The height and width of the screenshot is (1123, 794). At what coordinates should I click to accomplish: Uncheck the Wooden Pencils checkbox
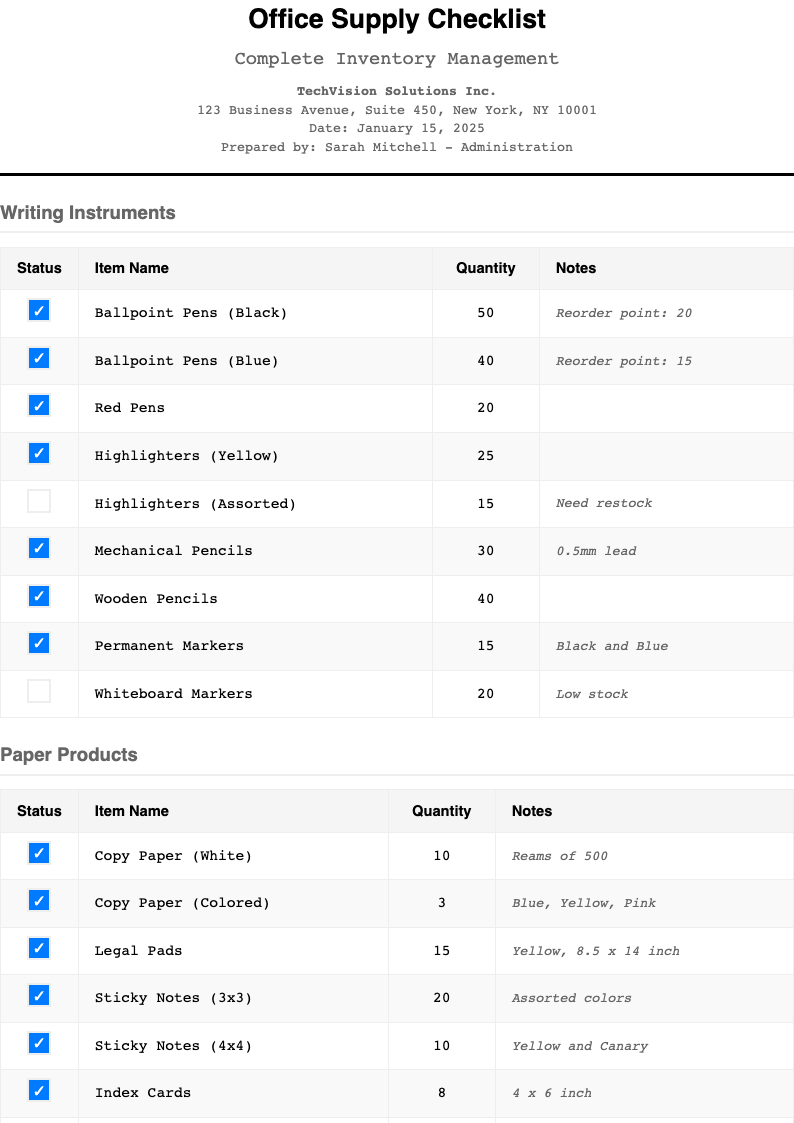(39, 597)
